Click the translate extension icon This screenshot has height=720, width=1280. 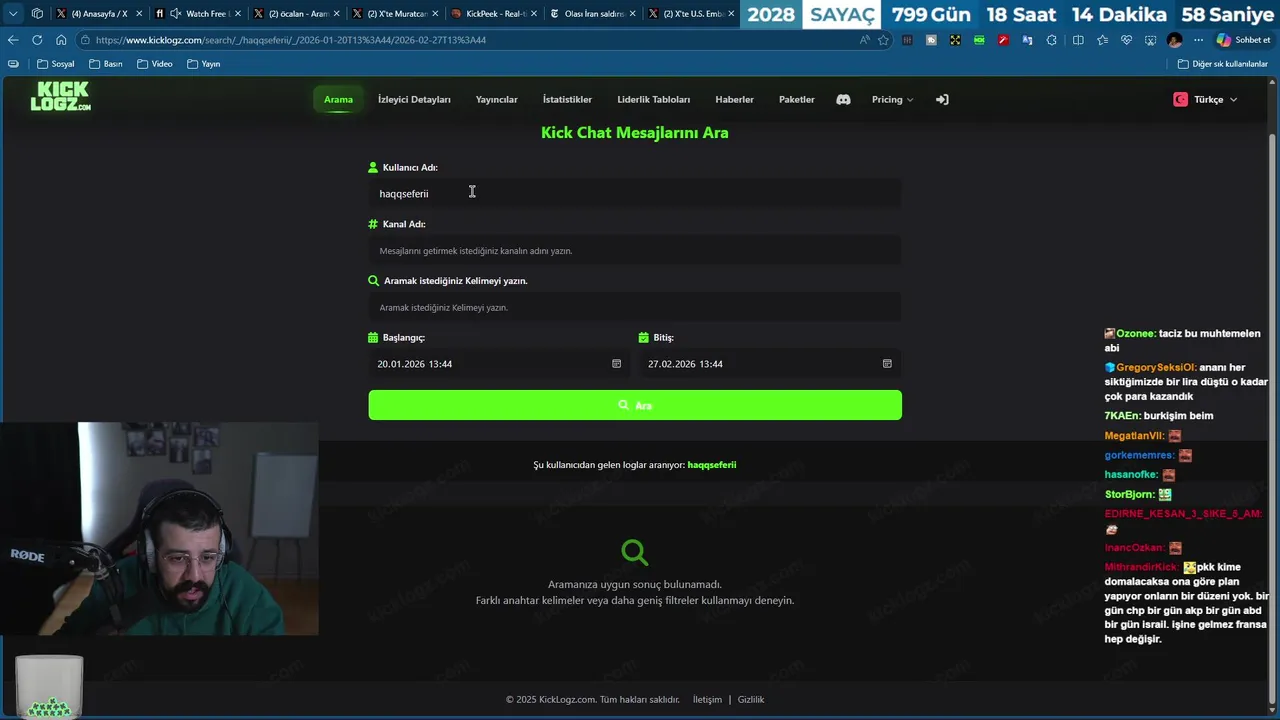tap(1027, 40)
